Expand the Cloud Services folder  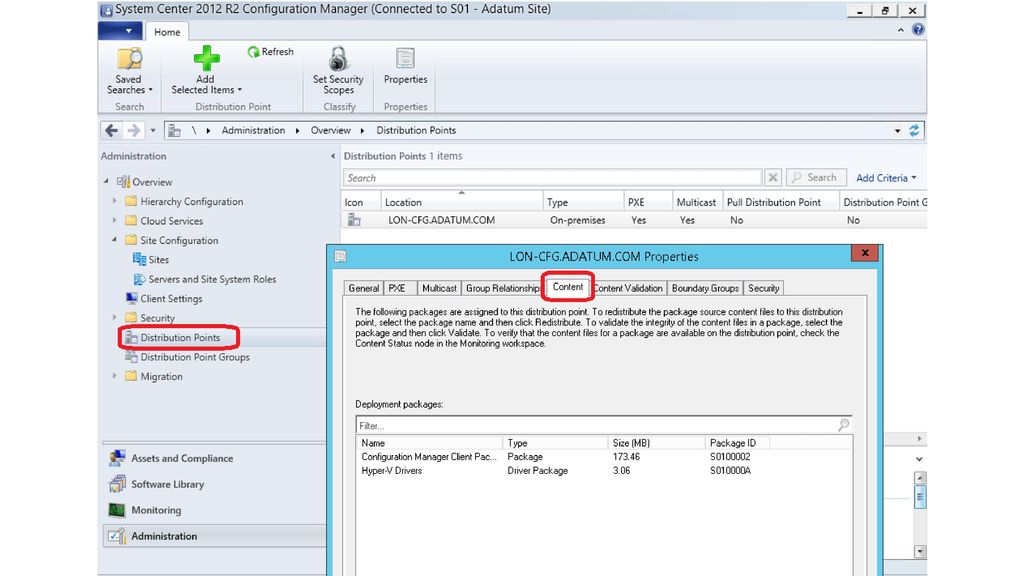[115, 221]
